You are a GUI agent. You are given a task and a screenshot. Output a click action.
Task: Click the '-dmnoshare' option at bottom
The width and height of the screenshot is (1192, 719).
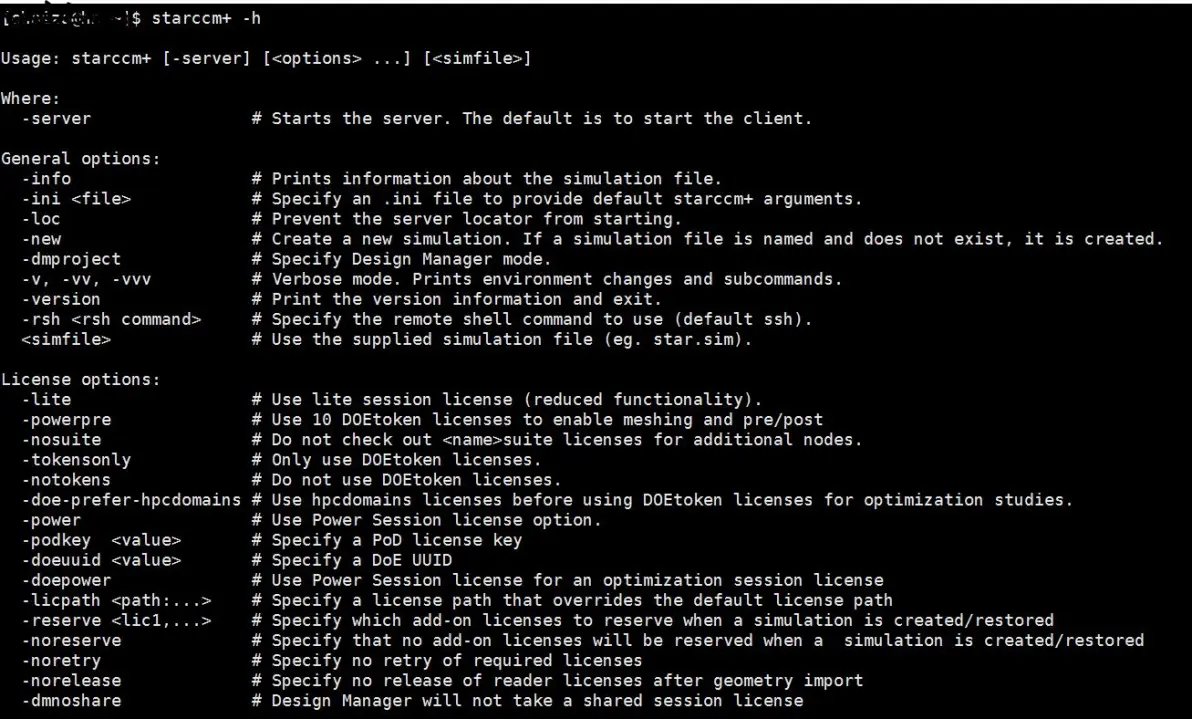(x=71, y=701)
